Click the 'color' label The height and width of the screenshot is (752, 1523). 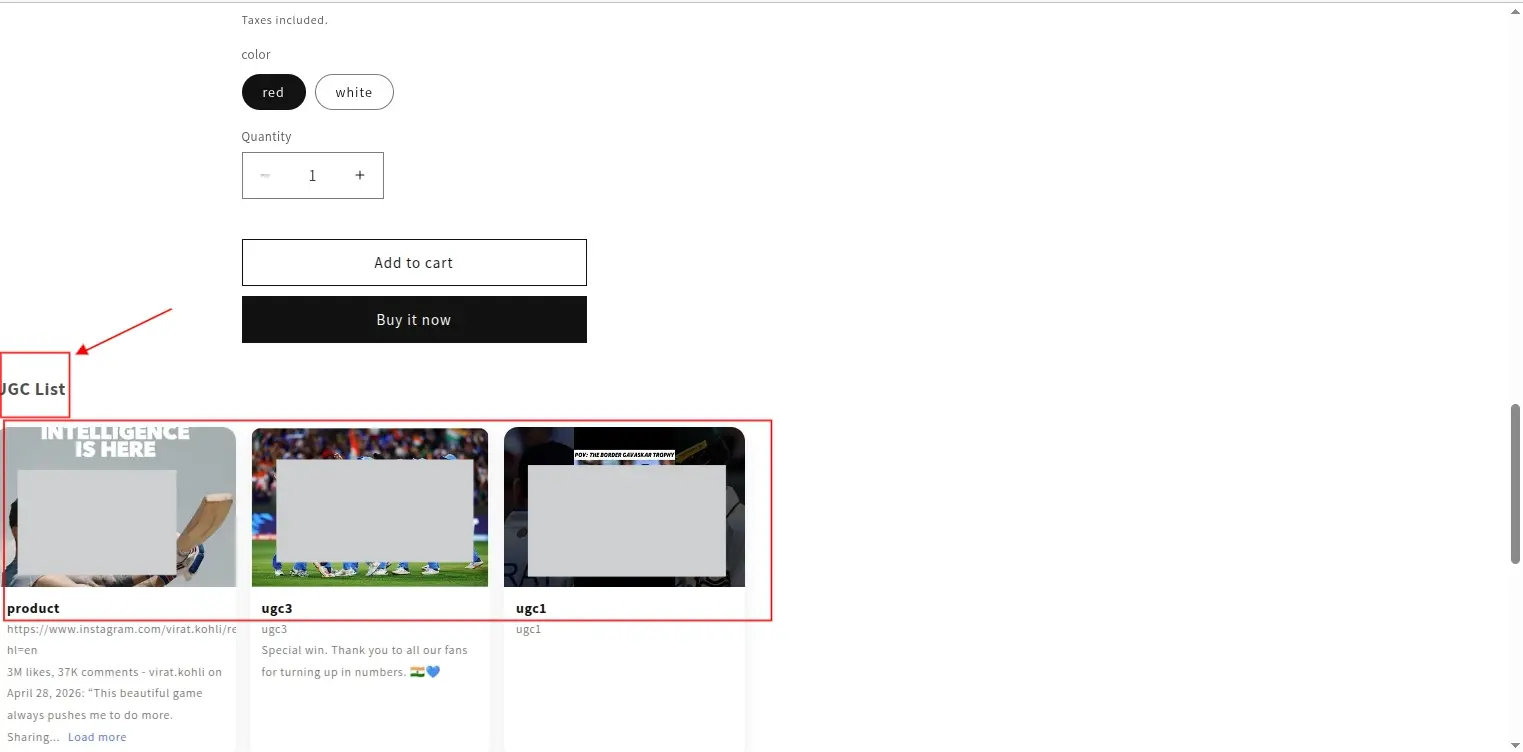pos(256,54)
